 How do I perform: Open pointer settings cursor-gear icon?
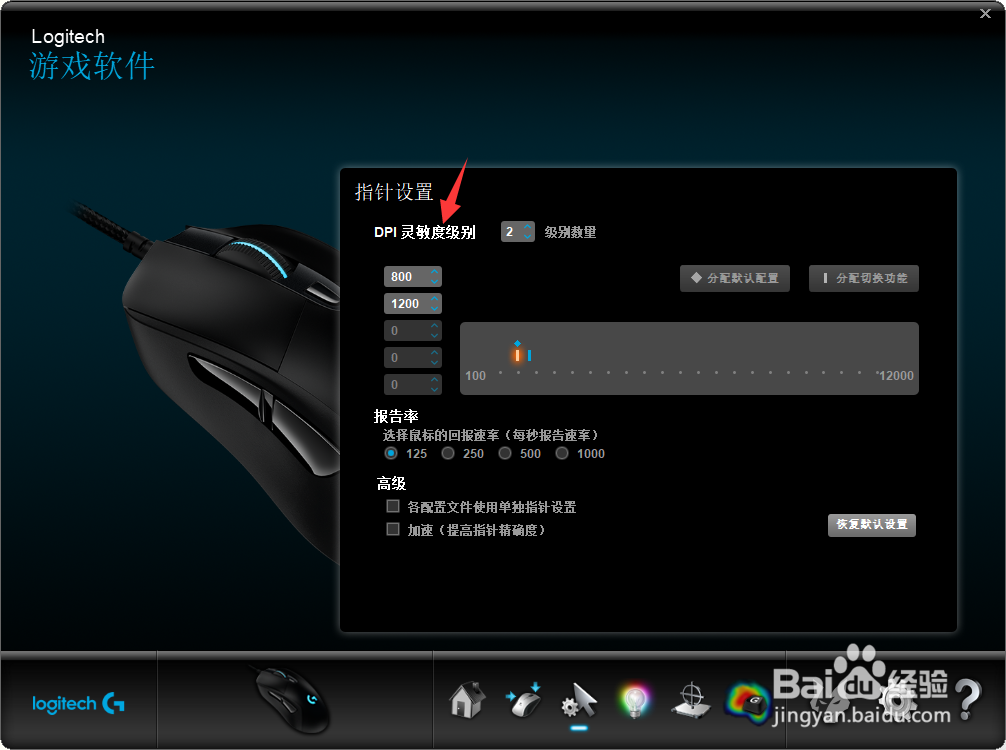(579, 701)
